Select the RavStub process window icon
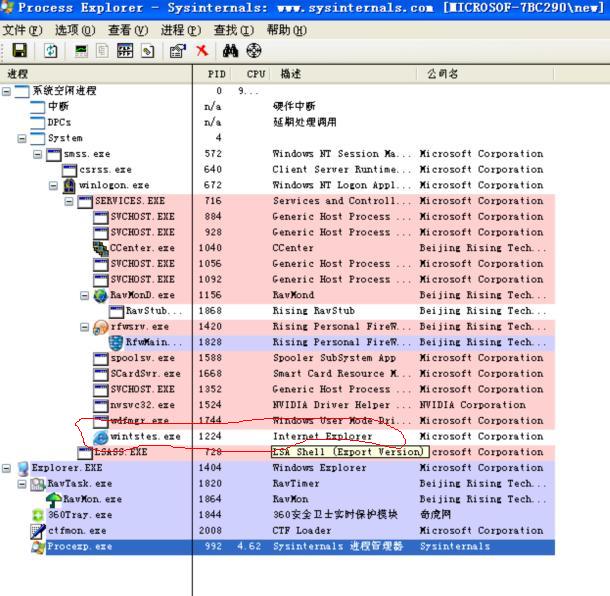The image size is (610, 596). (x=116, y=311)
